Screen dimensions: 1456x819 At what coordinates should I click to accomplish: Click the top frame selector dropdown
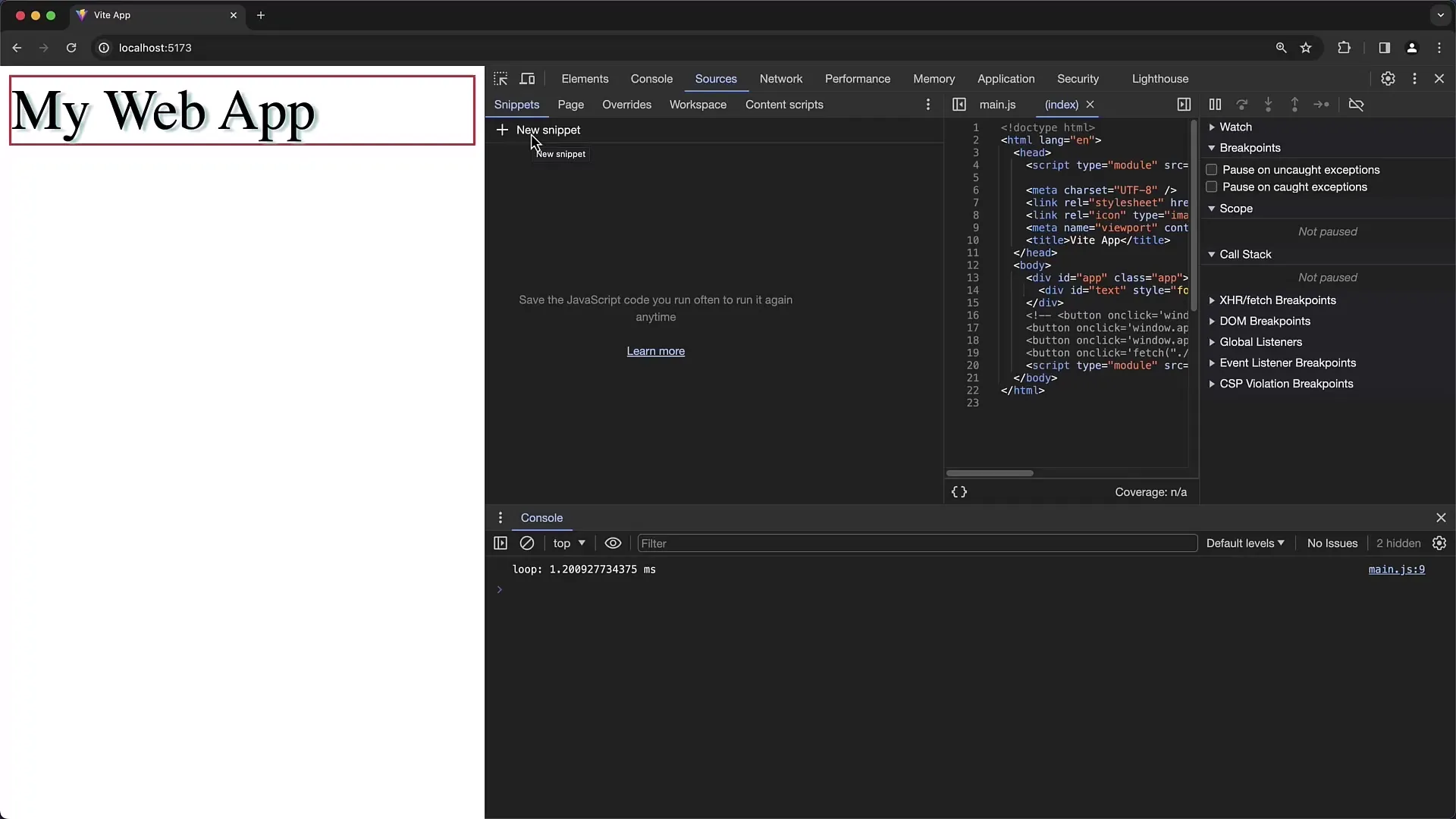(568, 543)
